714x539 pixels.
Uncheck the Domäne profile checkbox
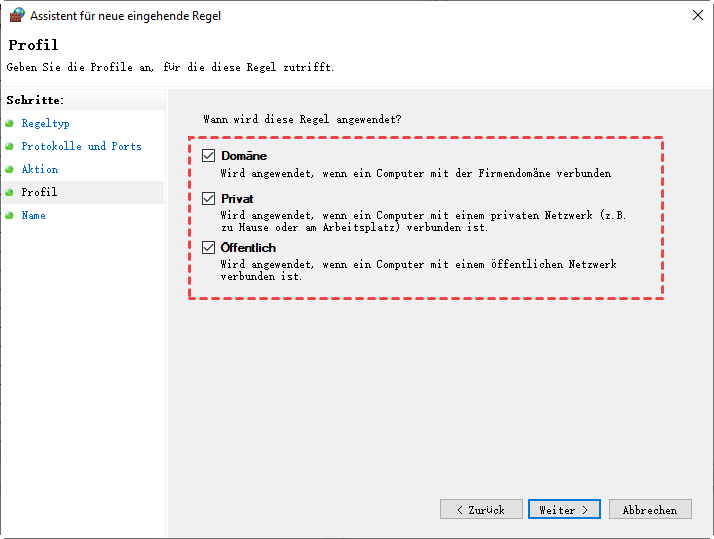pyautogui.click(x=209, y=156)
